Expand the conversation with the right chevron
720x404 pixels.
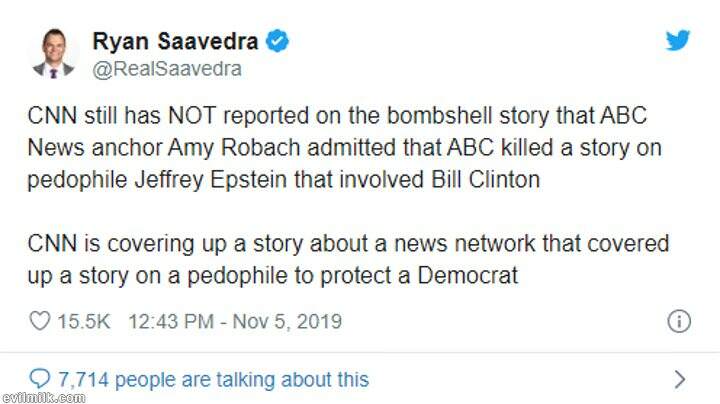pyautogui.click(x=679, y=379)
